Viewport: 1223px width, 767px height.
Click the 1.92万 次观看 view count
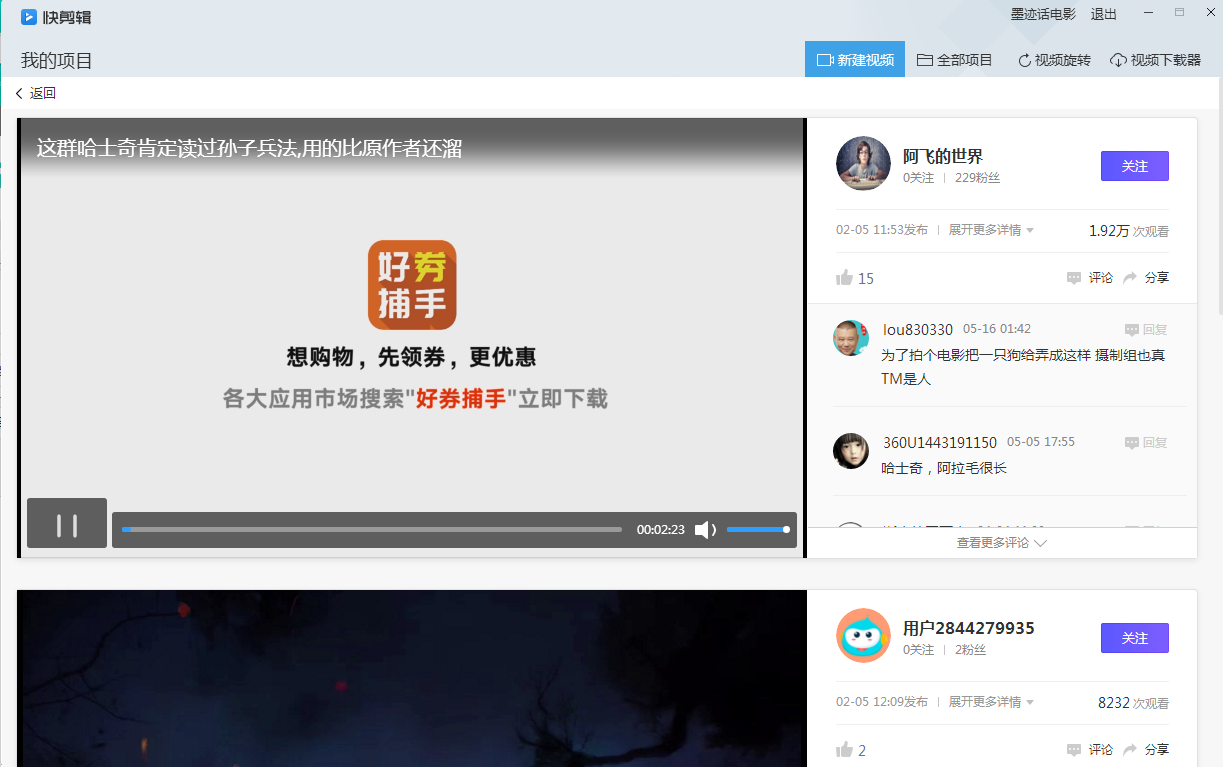(x=1129, y=231)
